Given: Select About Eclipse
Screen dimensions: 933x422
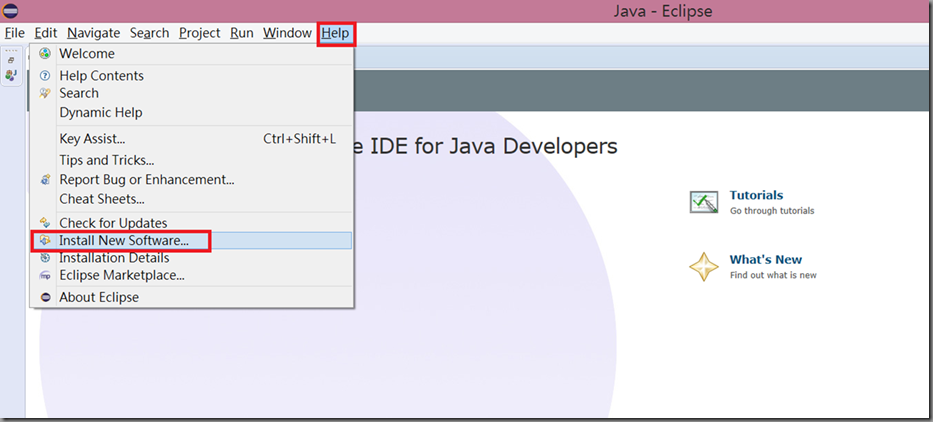Looking at the screenshot, I should point(192,297).
